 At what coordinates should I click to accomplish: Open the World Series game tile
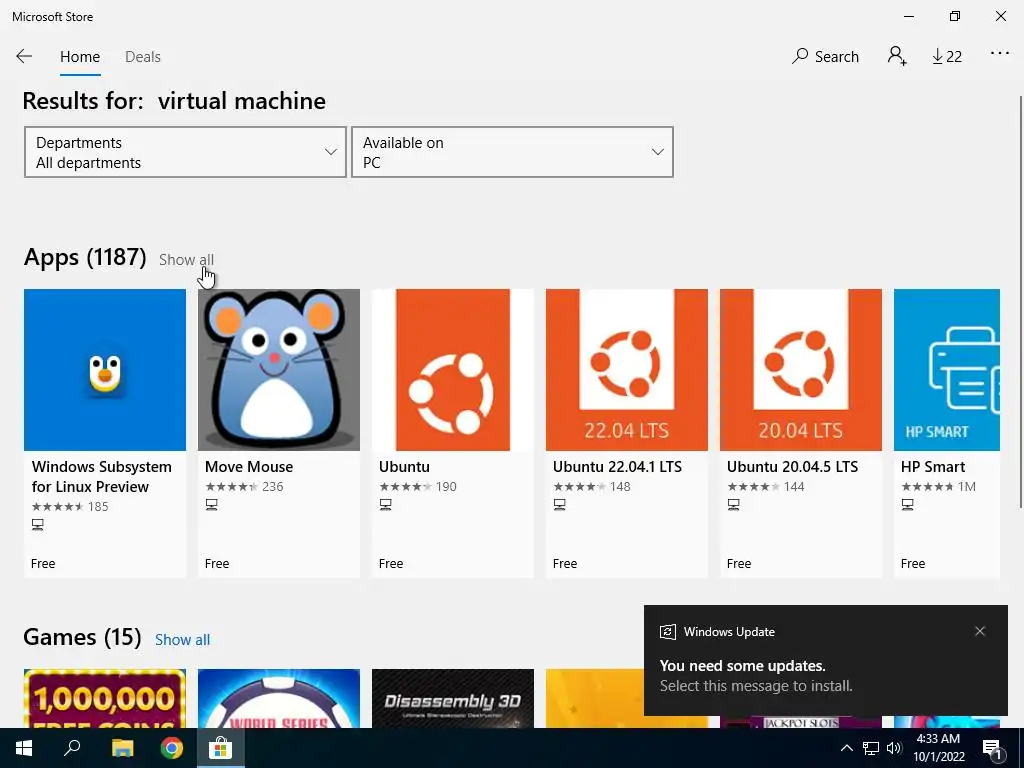(279, 698)
